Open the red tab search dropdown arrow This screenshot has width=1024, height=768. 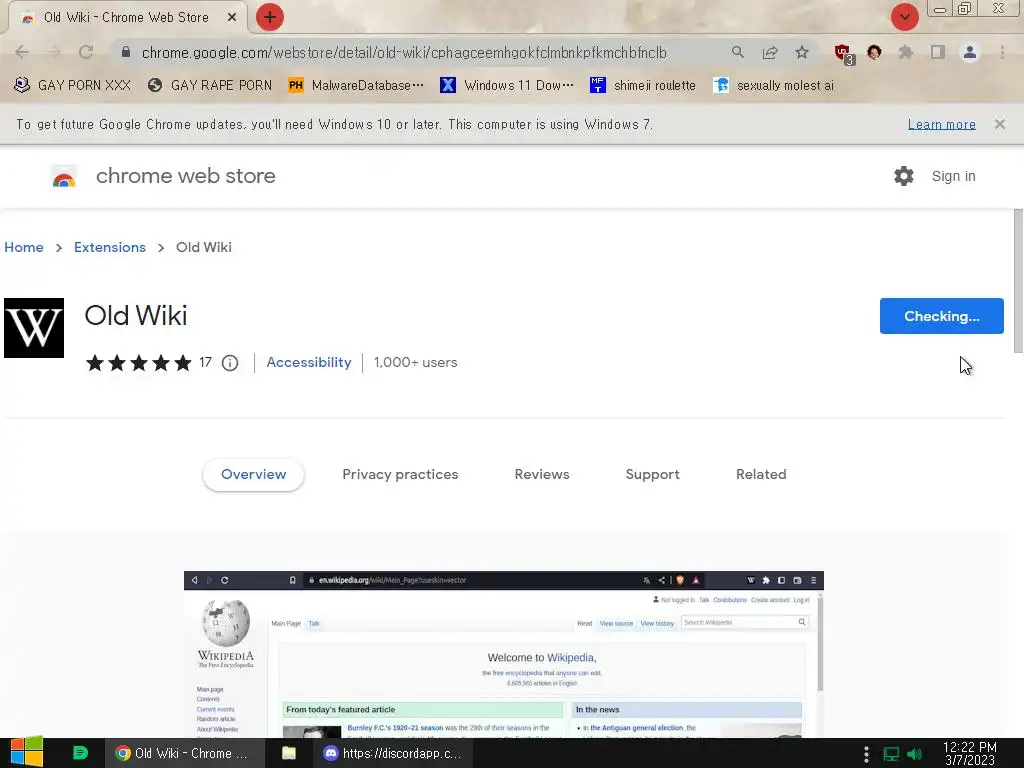(x=904, y=17)
